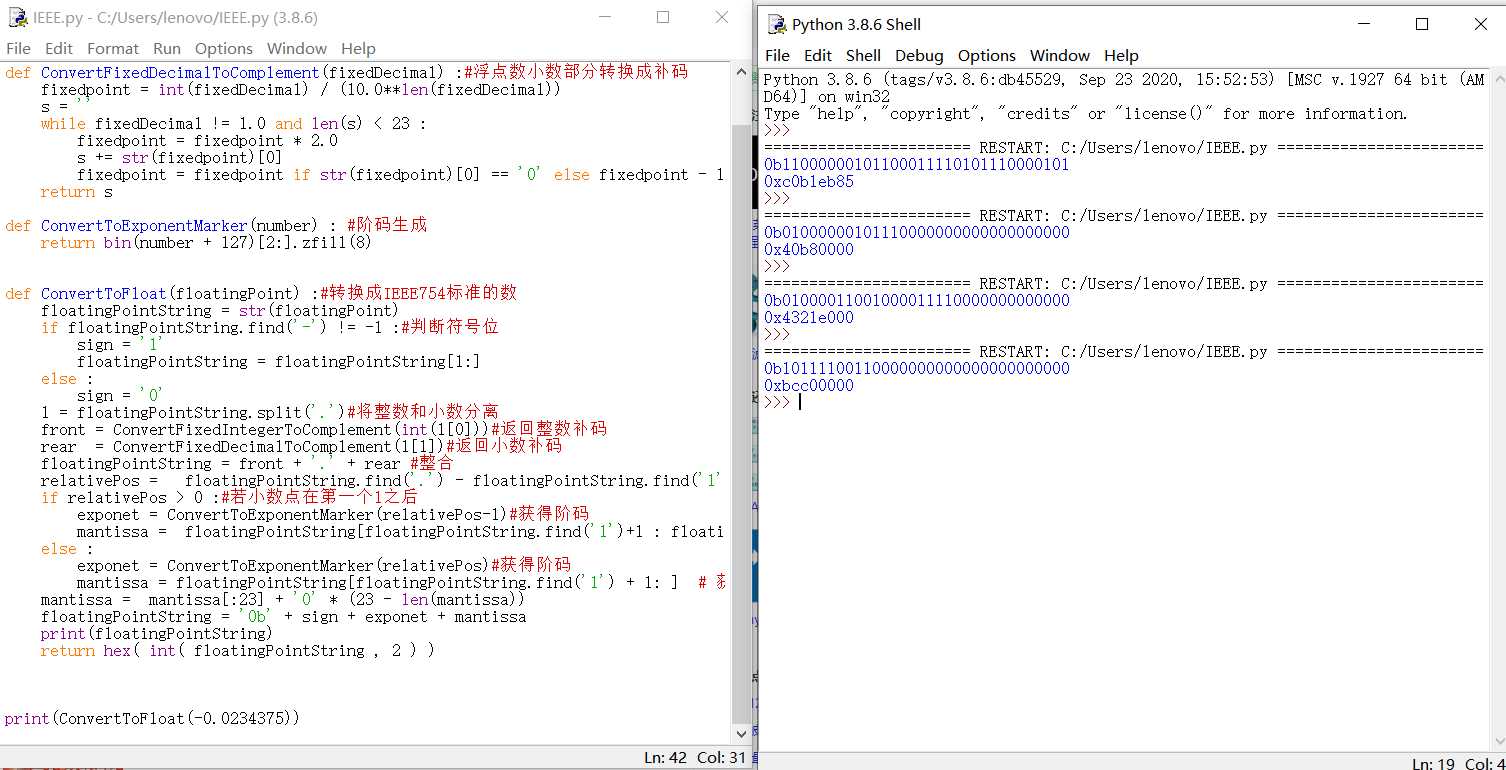Screen dimensions: 1506x770
Task: Open File menu in Python Shell window
Action: click(777, 56)
